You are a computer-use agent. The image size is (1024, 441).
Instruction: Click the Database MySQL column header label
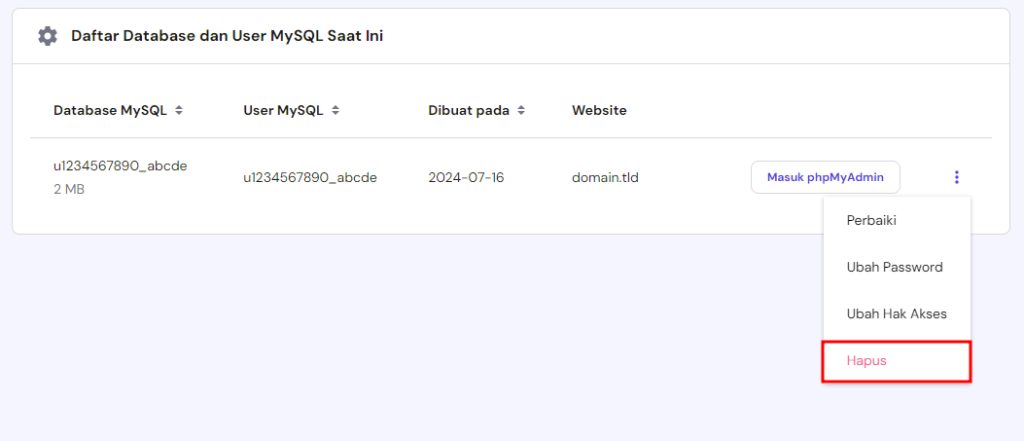[110, 110]
